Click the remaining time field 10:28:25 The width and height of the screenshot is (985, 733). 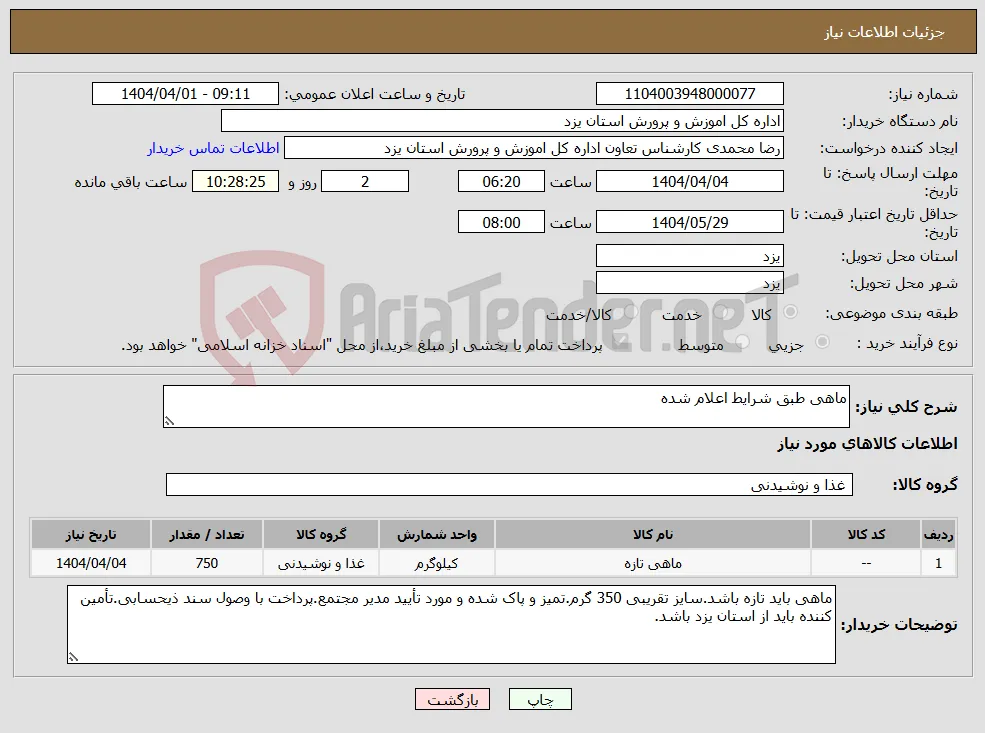(x=236, y=182)
